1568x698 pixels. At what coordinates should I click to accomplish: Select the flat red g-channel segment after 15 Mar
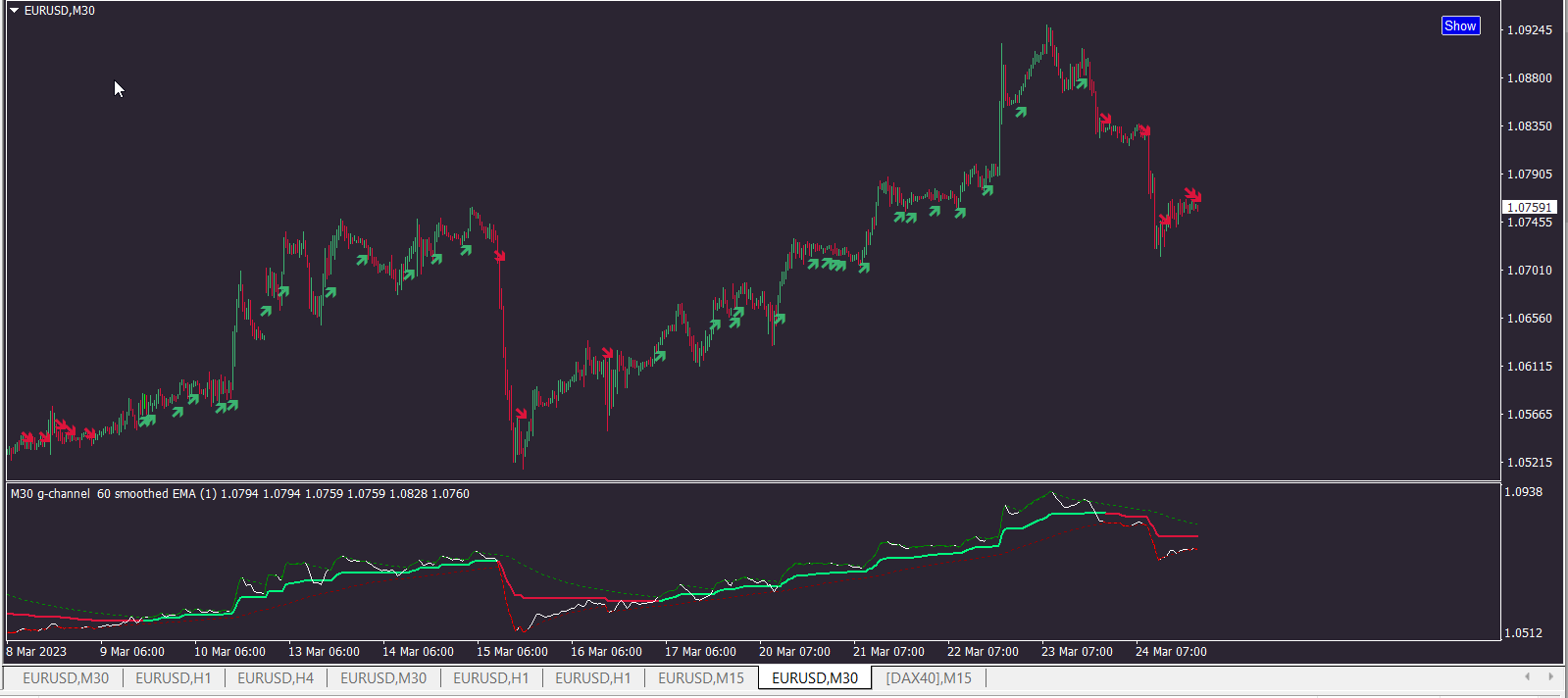click(x=584, y=598)
